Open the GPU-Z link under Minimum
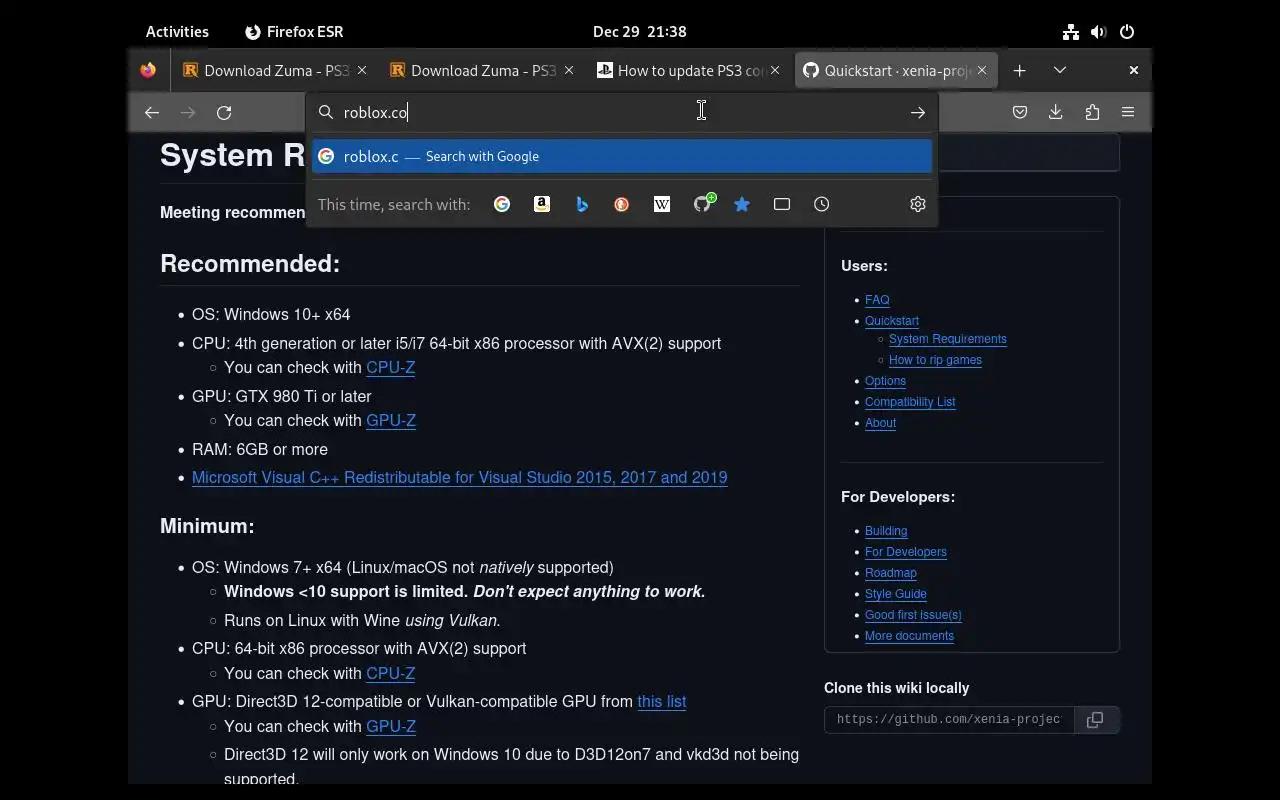This screenshot has height=800, width=1280. coord(391,727)
